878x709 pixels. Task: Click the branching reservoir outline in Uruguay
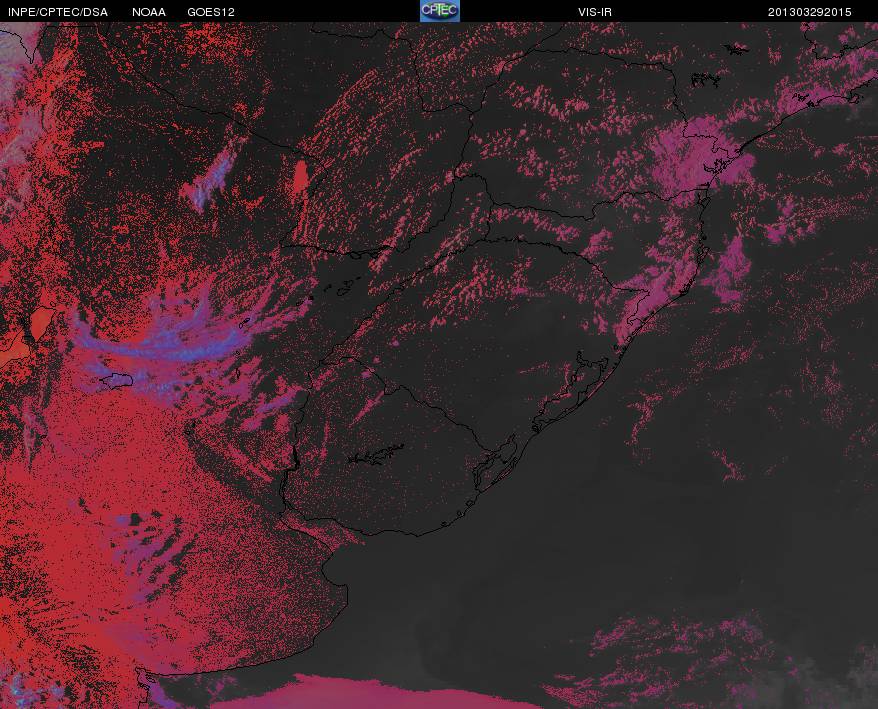[376, 454]
